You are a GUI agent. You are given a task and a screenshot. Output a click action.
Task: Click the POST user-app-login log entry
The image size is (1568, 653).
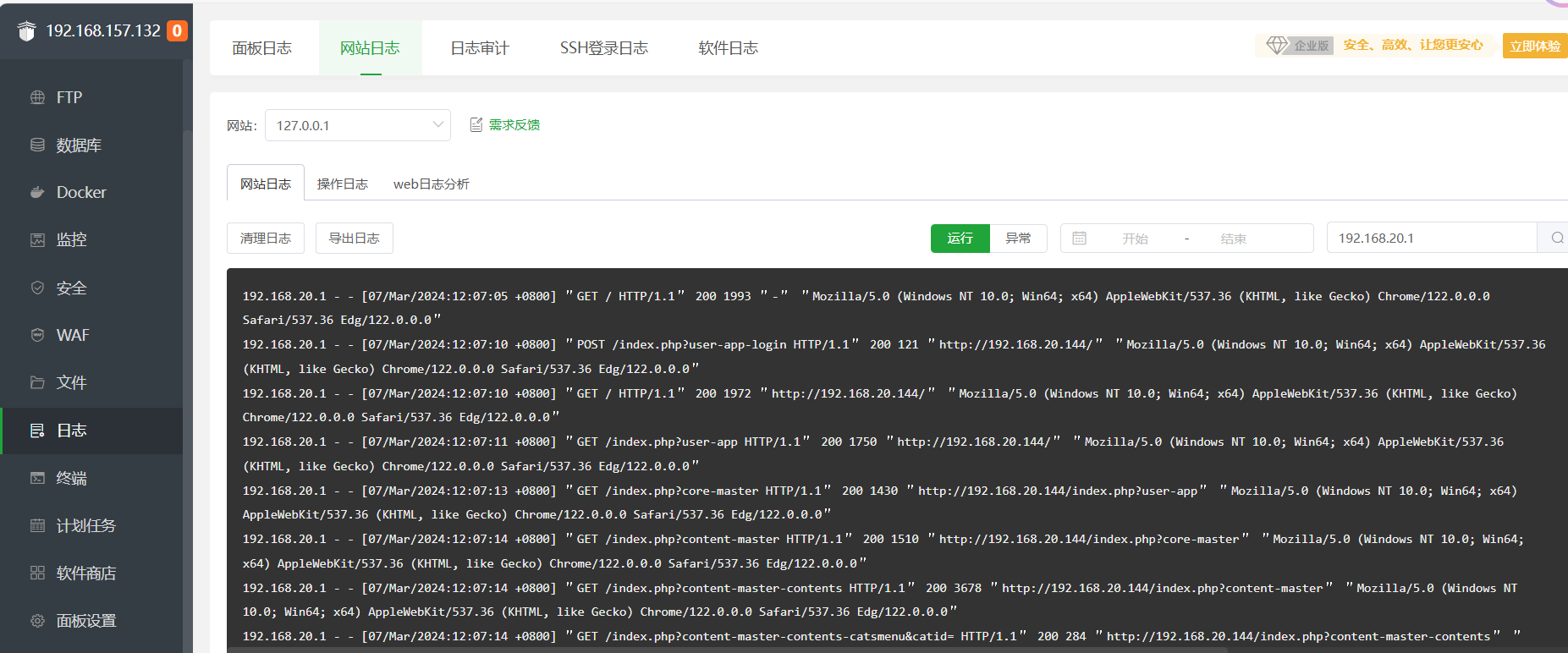click(894, 356)
